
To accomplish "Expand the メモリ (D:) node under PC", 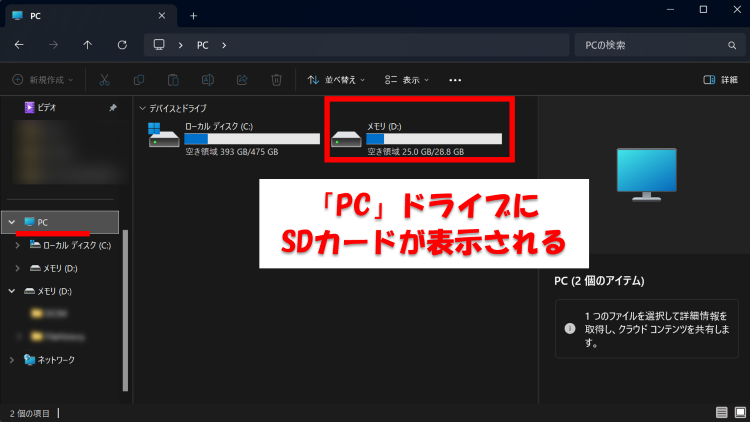I will pos(18,268).
